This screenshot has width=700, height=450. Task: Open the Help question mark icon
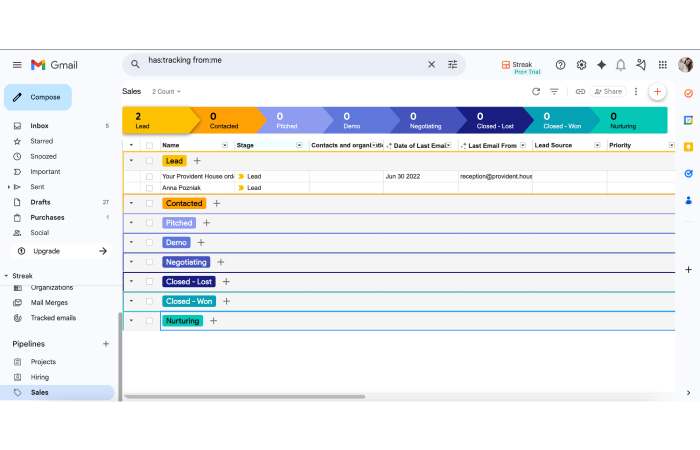(x=560, y=65)
